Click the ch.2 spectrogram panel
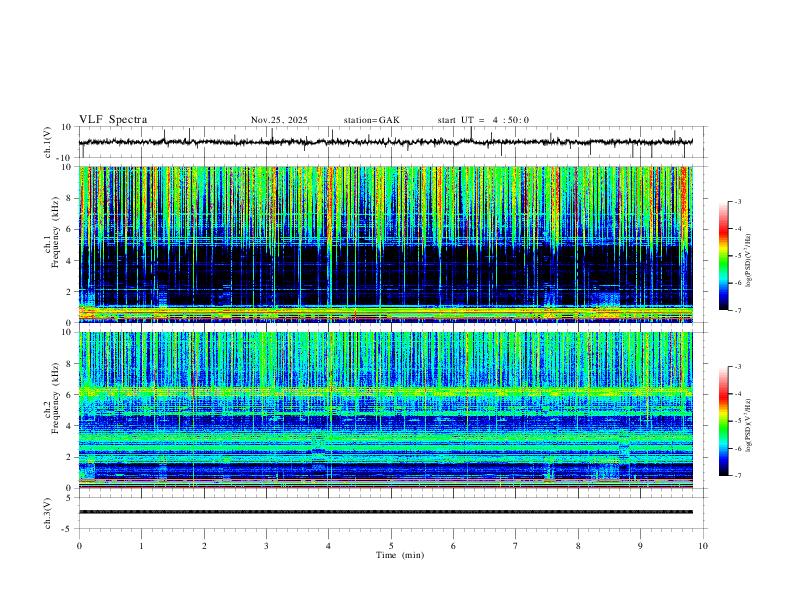Image resolution: width=792 pixels, height=612 pixels. coord(386,410)
